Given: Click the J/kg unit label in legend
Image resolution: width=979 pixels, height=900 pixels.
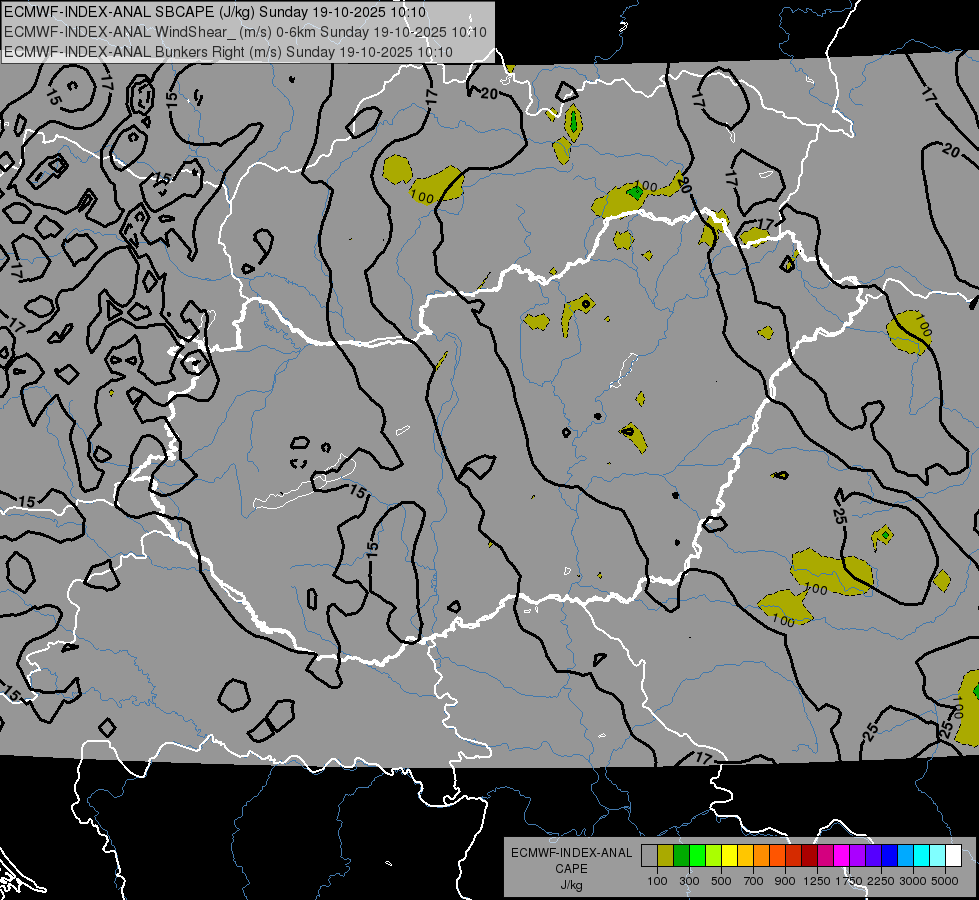Looking at the screenshot, I should tap(571, 885).
